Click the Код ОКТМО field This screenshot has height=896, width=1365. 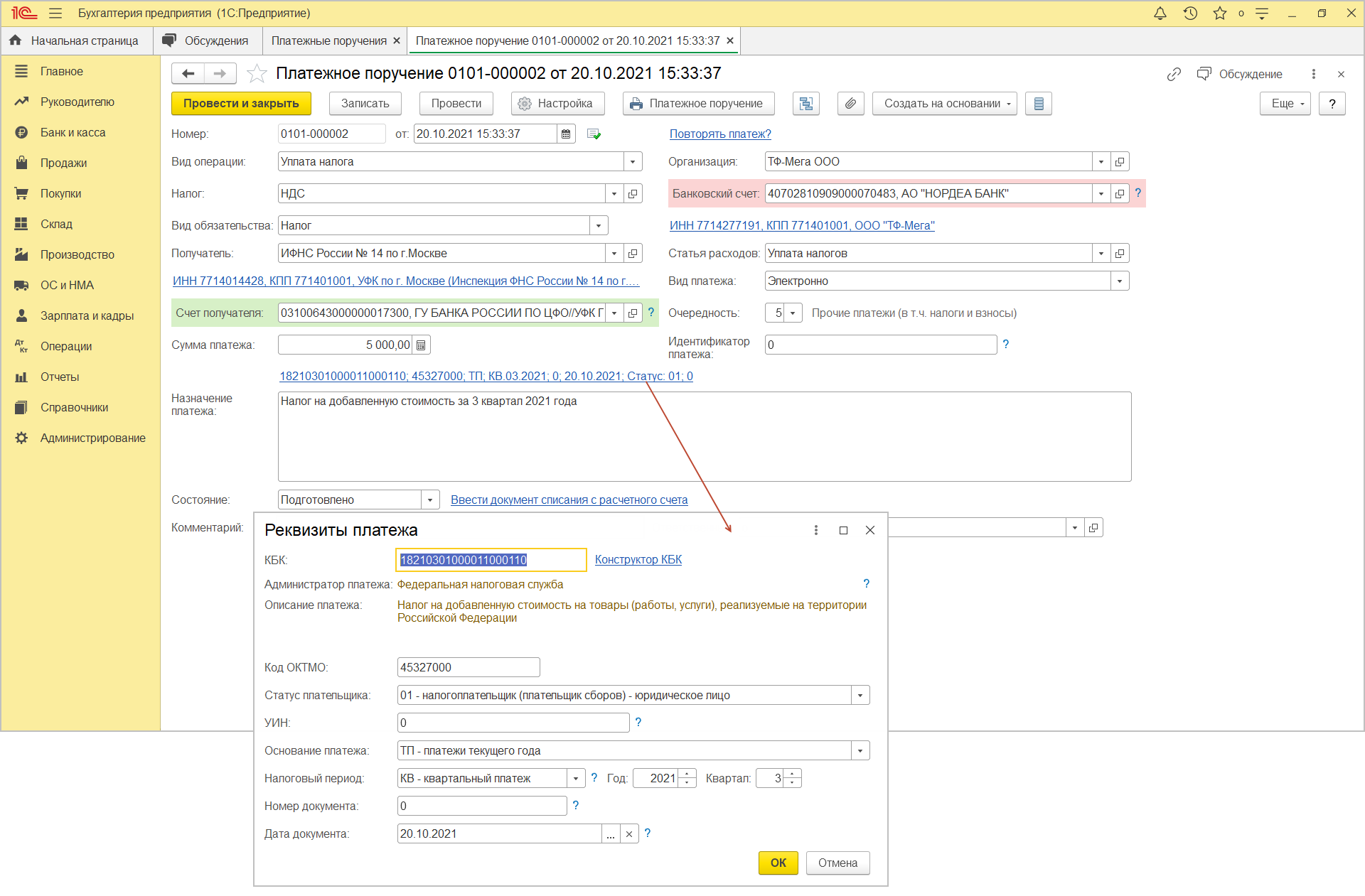[x=469, y=667]
